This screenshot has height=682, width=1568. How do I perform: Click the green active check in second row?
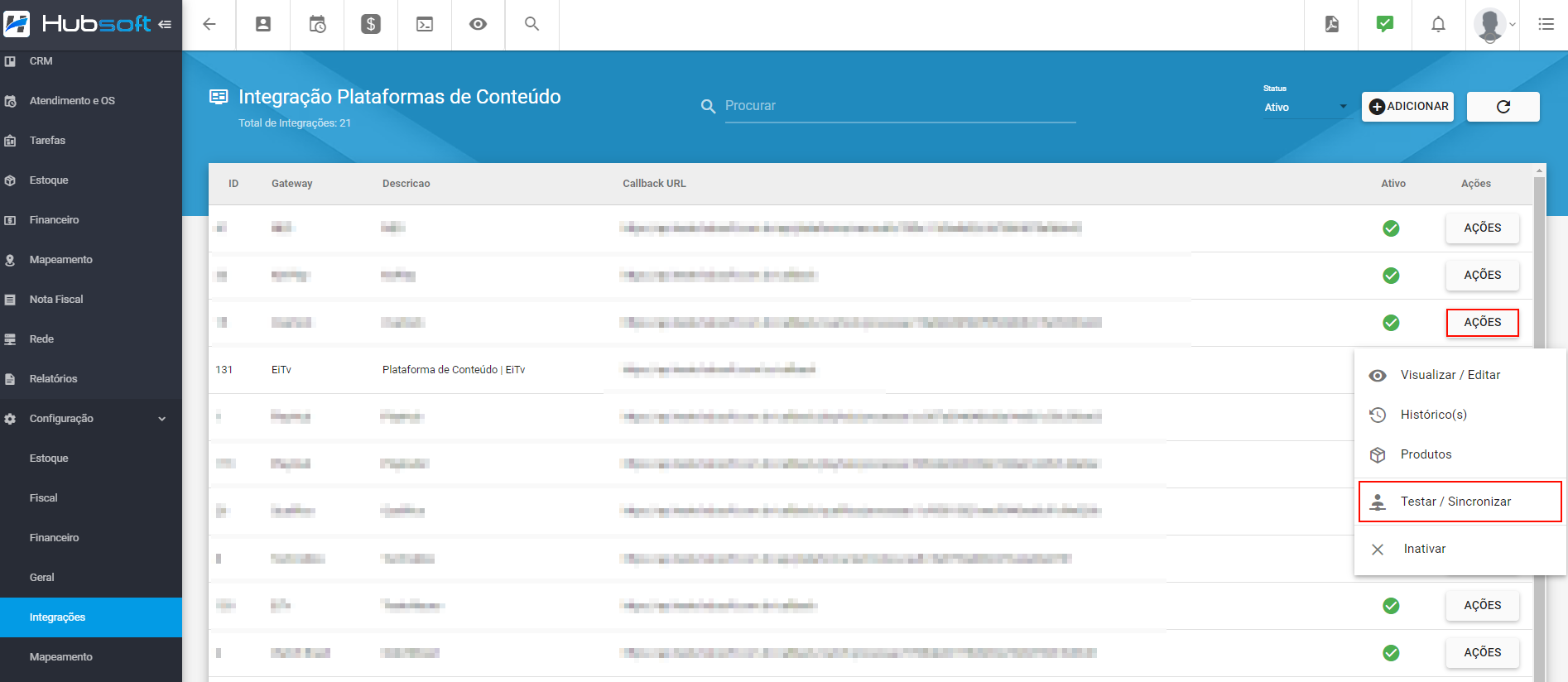[1391, 276]
